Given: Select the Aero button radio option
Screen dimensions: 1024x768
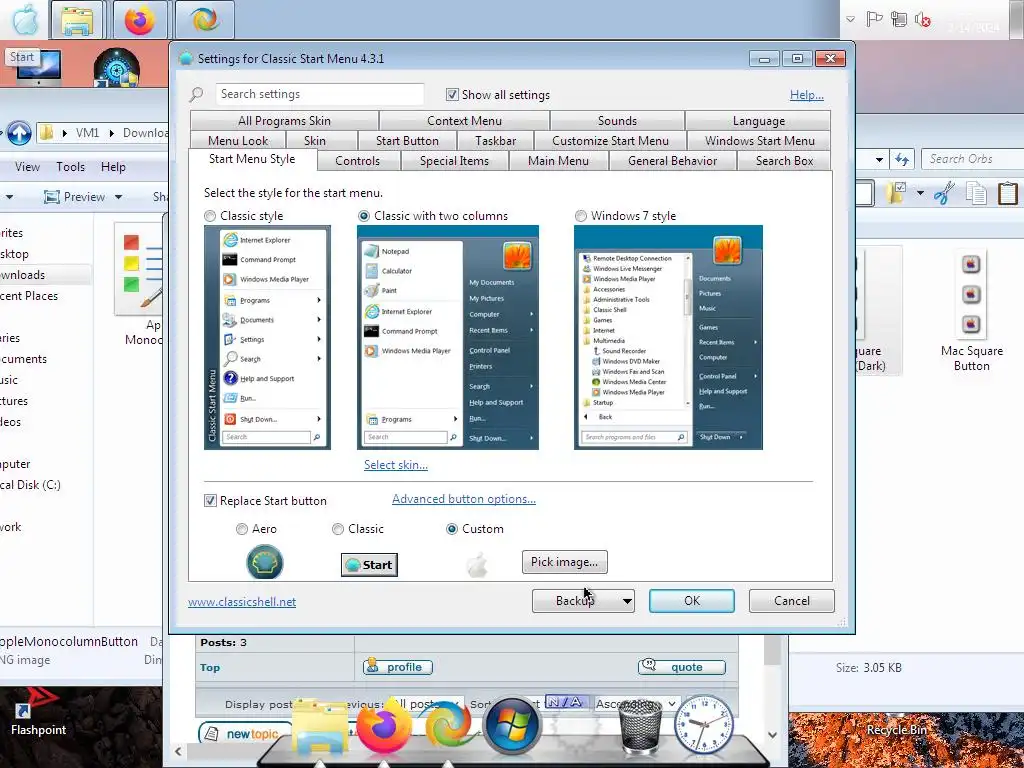Looking at the screenshot, I should (242, 529).
